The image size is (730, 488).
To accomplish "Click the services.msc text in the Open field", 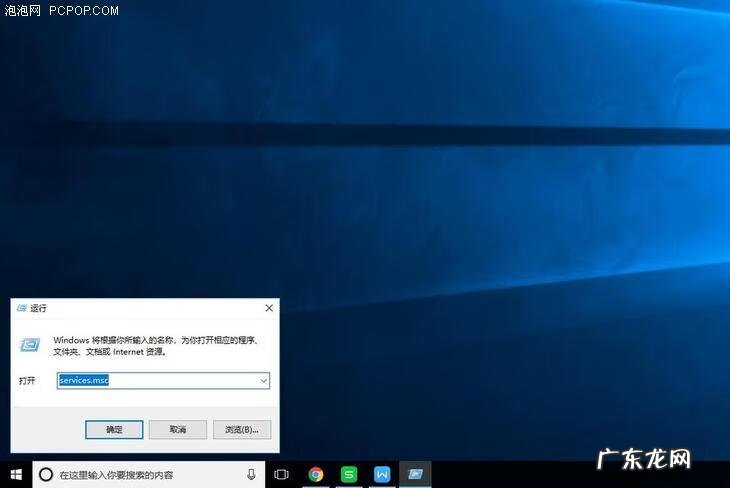I will [84, 380].
